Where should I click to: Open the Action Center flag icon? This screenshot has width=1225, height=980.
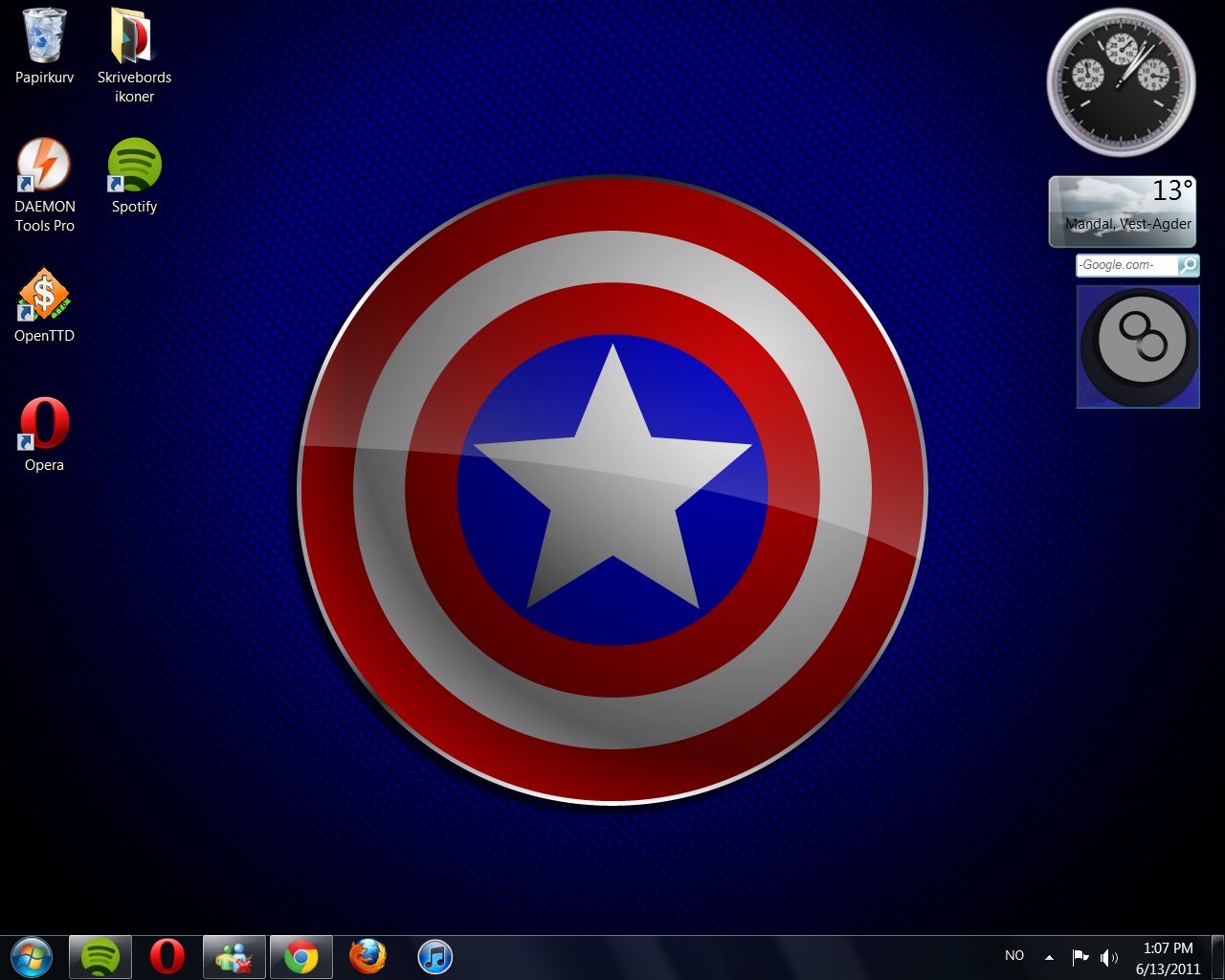click(x=1080, y=957)
